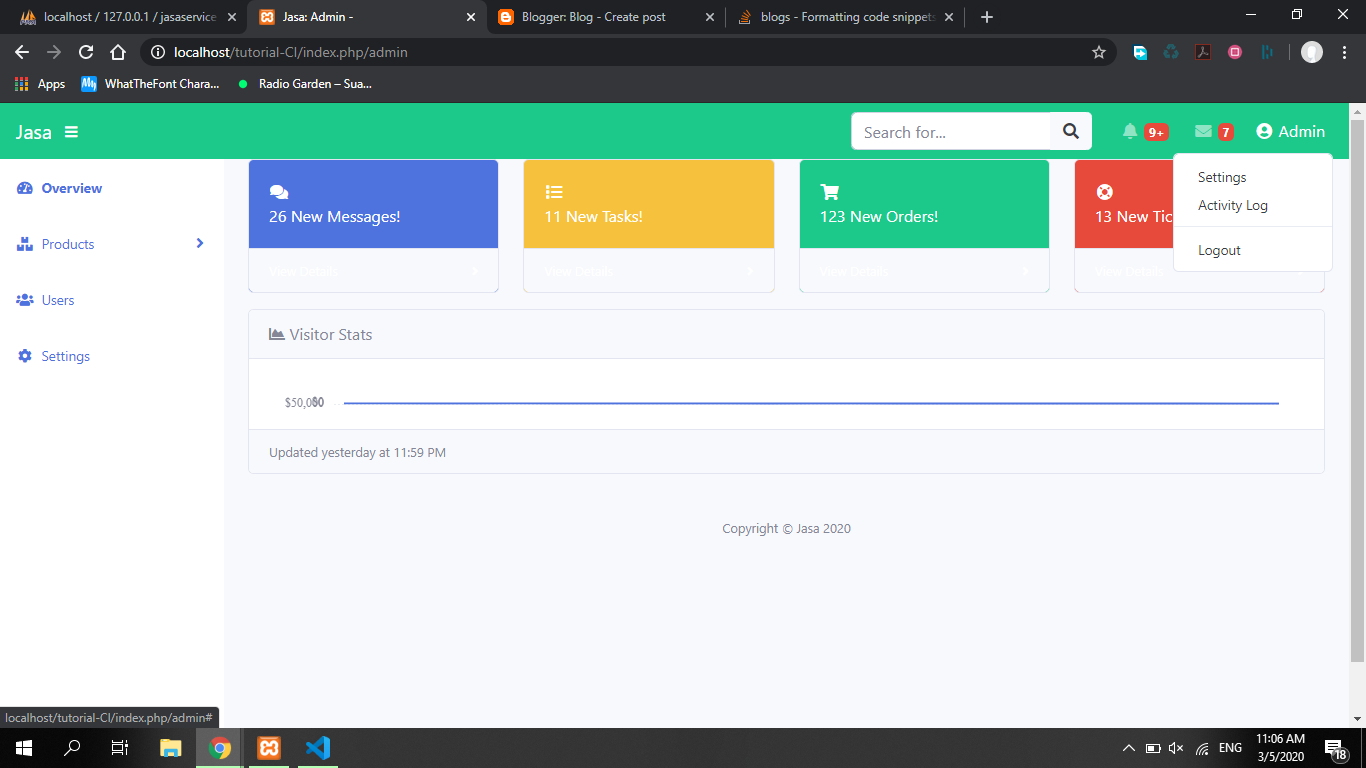Open Chrome profile avatar

coord(1312,52)
